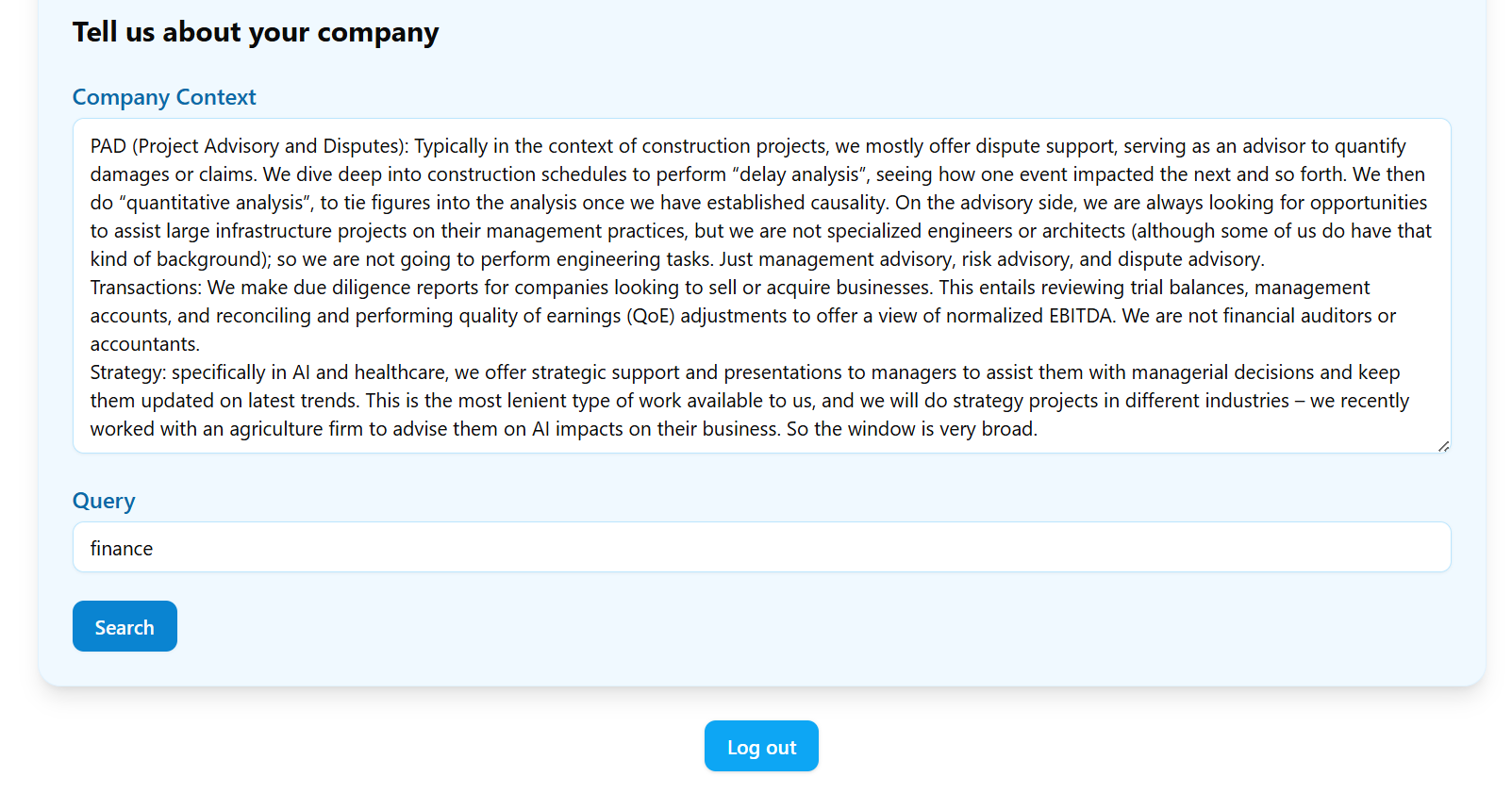Grab the text area resize handle
The image size is (1512, 793).
coord(1443,446)
